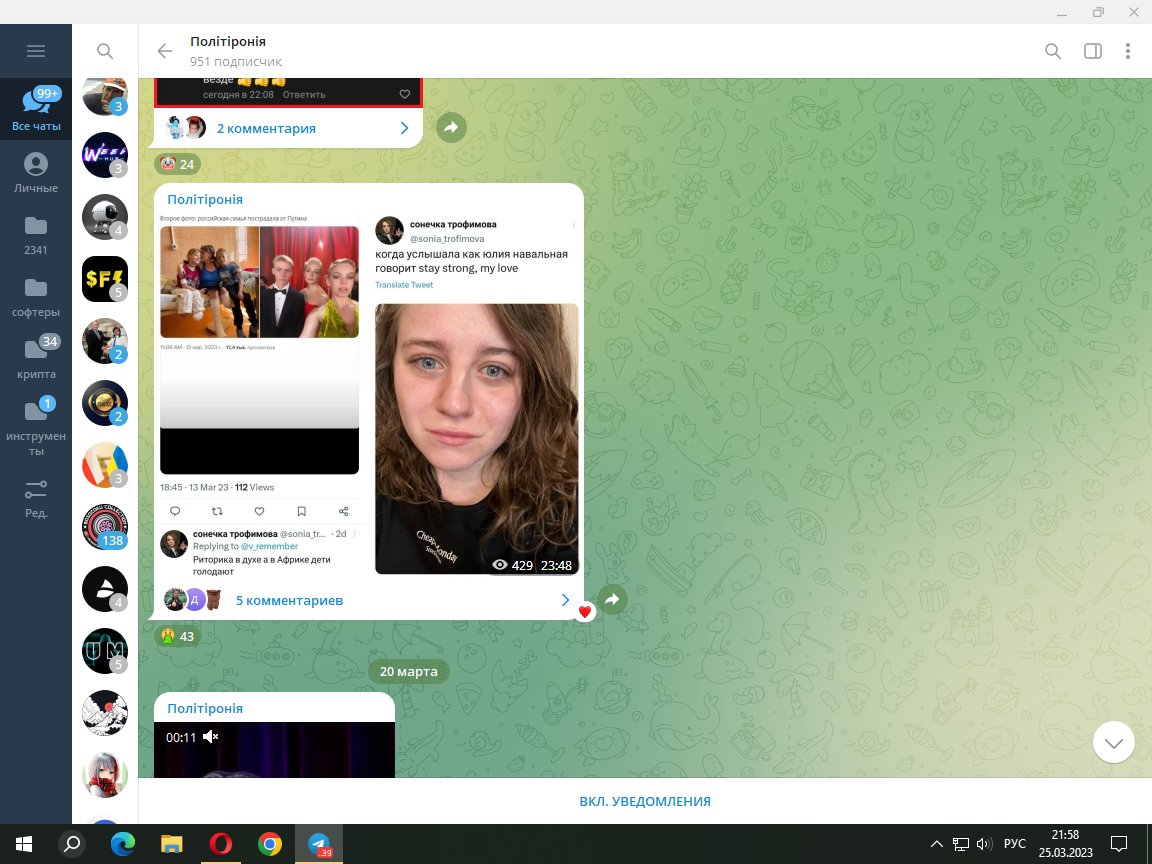Click the crying reaction with 43
1152x864 pixels.
pyautogui.click(x=178, y=636)
